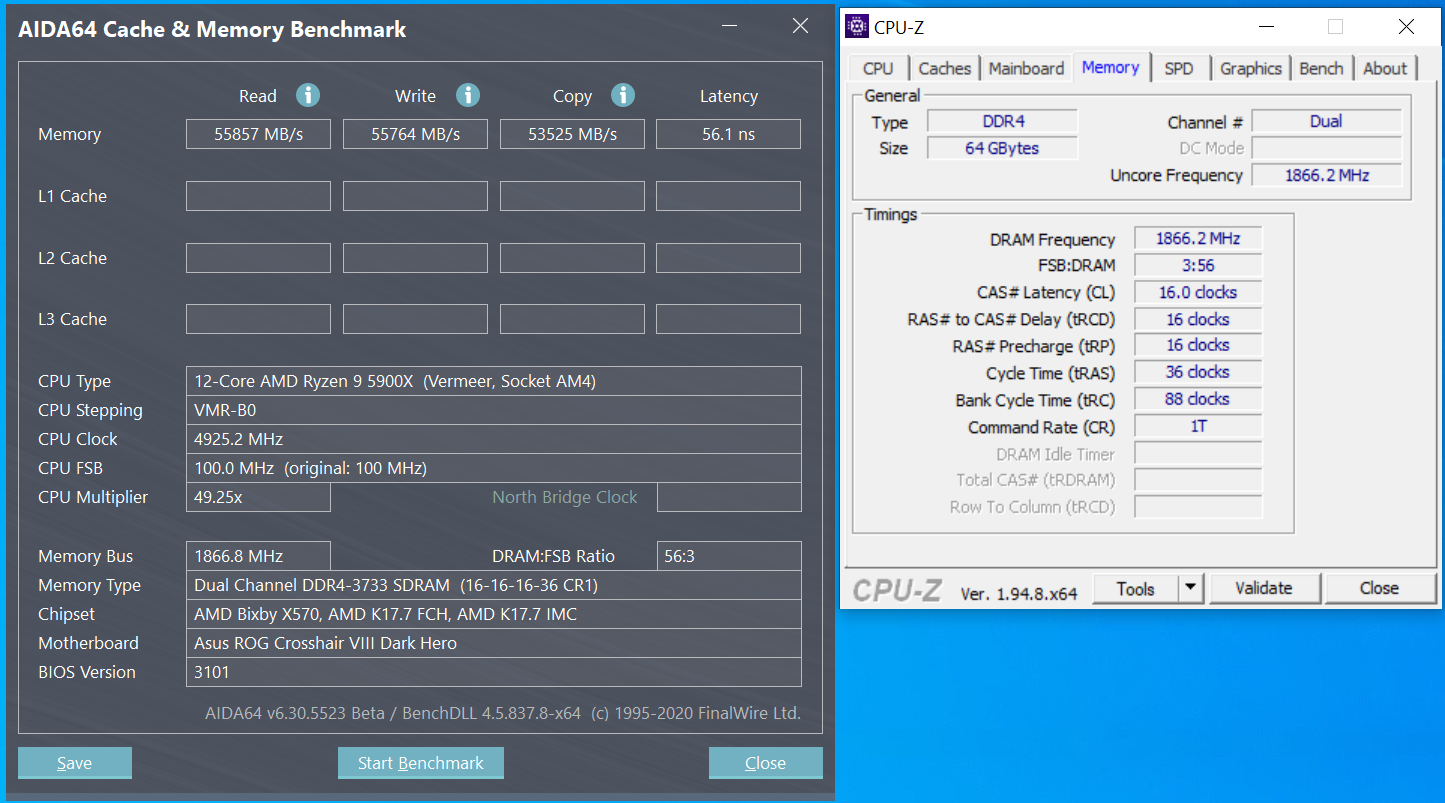Click Start Benchmark in AIDA64
This screenshot has width=1445, height=803.
pos(421,763)
